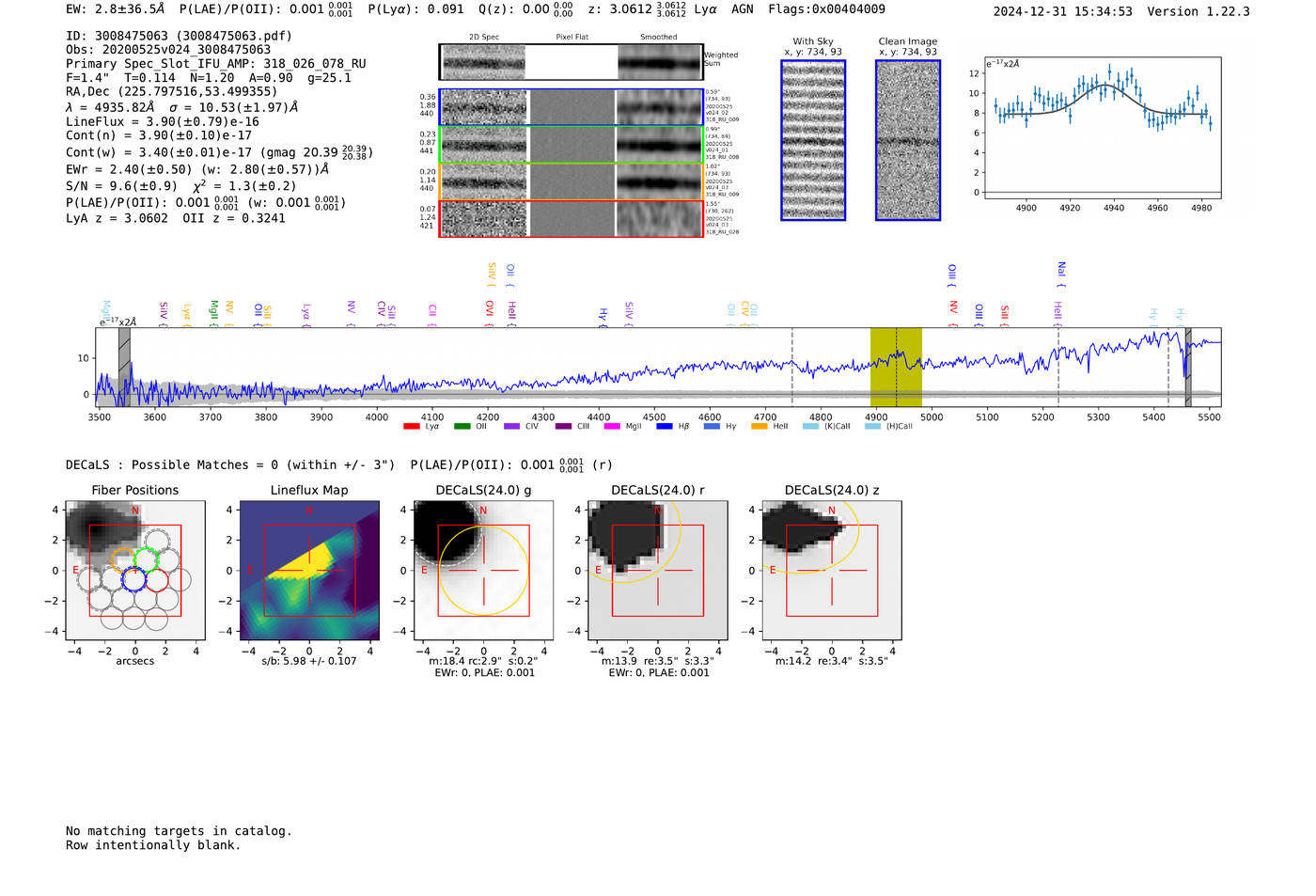Click the yellow highlighted band in the spectrum

(896, 367)
